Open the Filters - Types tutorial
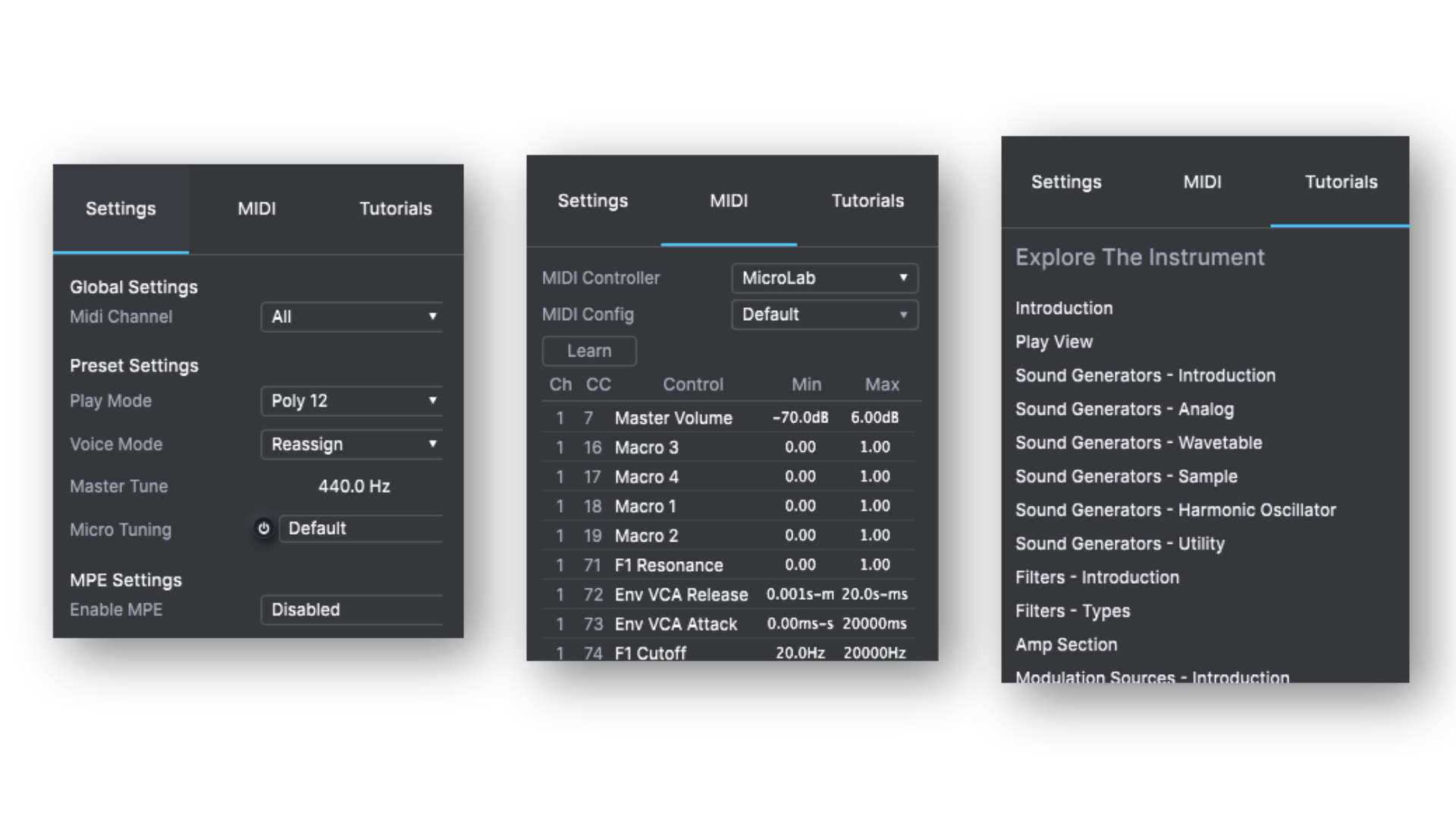 [1072, 611]
